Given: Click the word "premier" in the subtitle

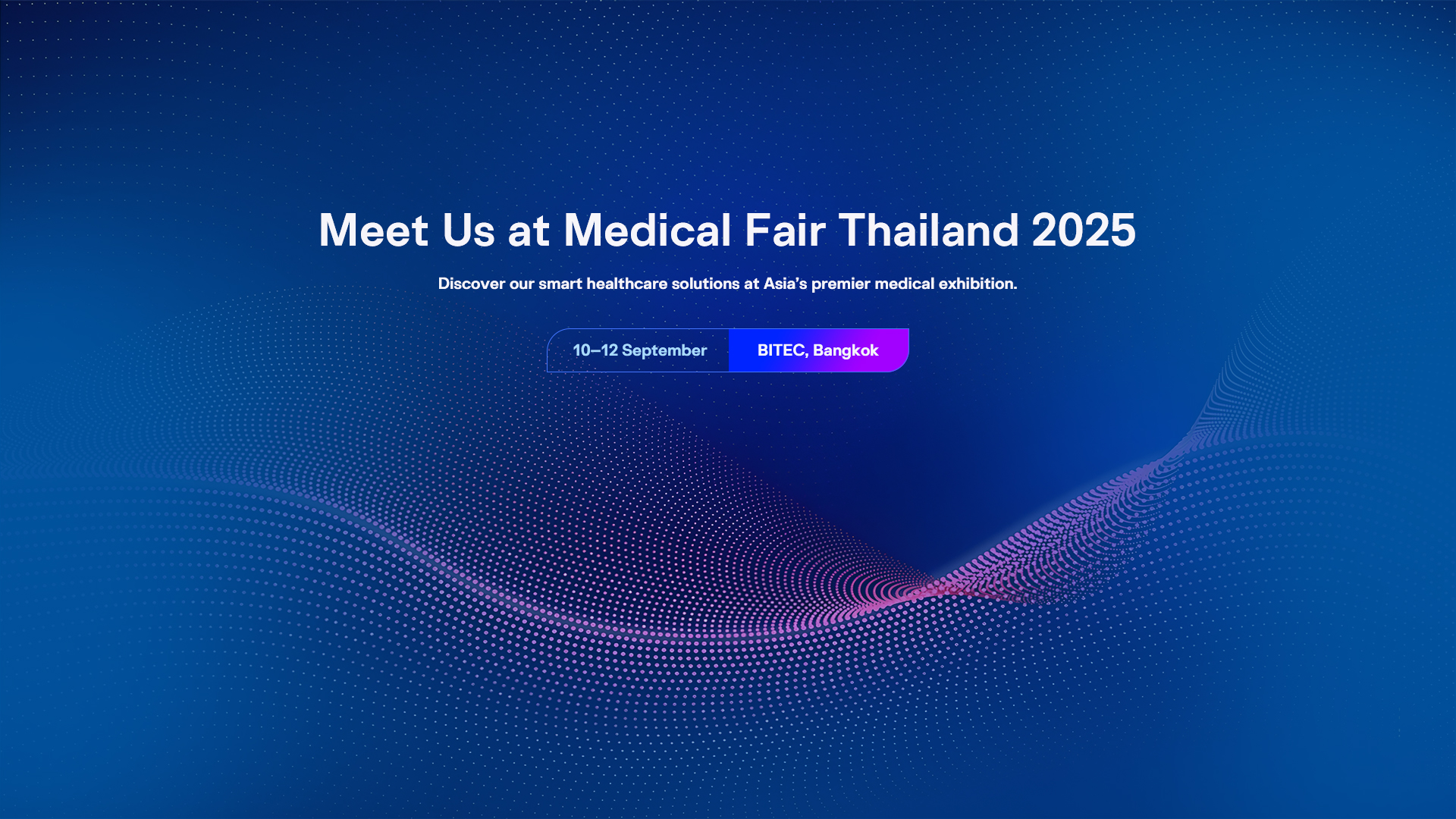Looking at the screenshot, I should (x=840, y=284).
